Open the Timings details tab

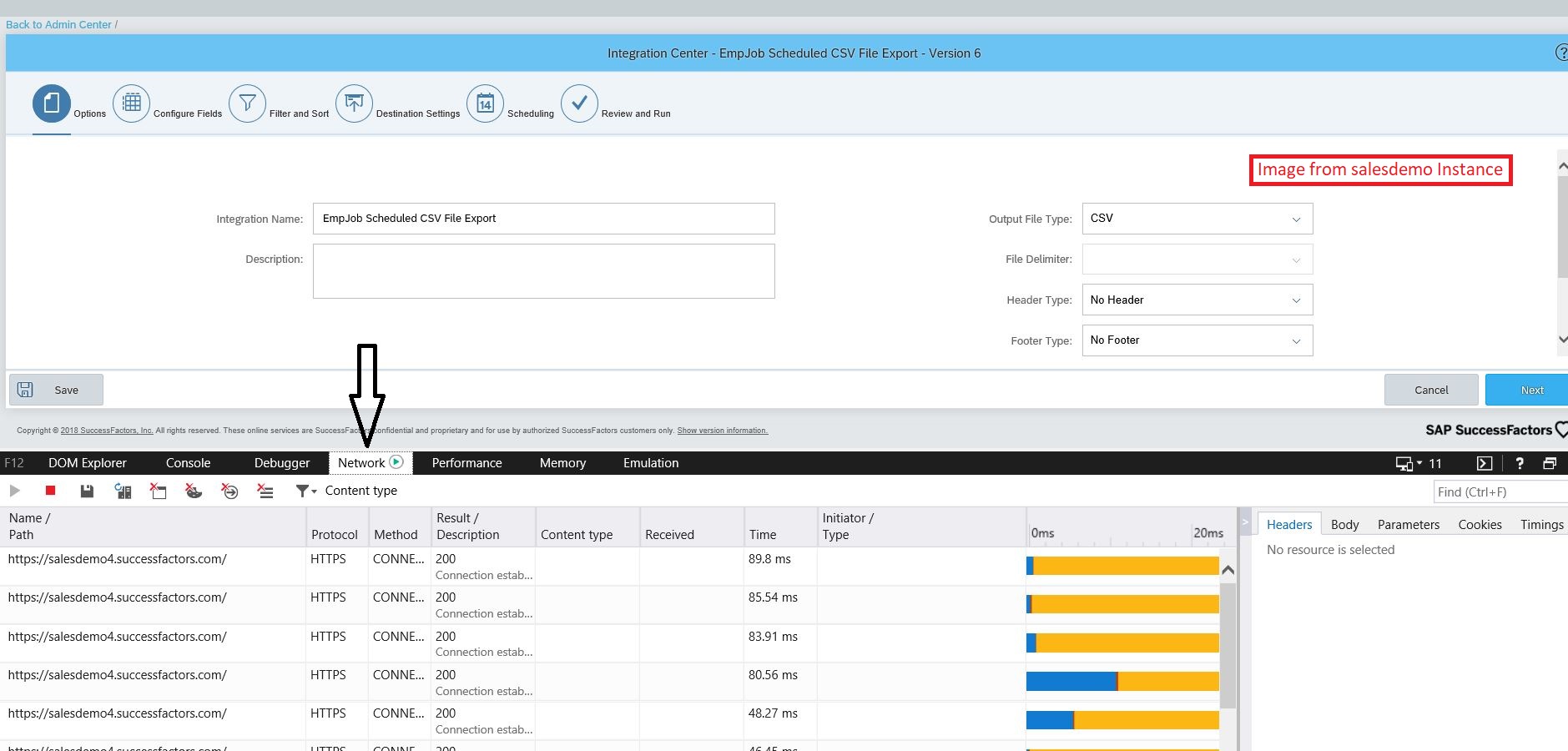(x=1541, y=524)
